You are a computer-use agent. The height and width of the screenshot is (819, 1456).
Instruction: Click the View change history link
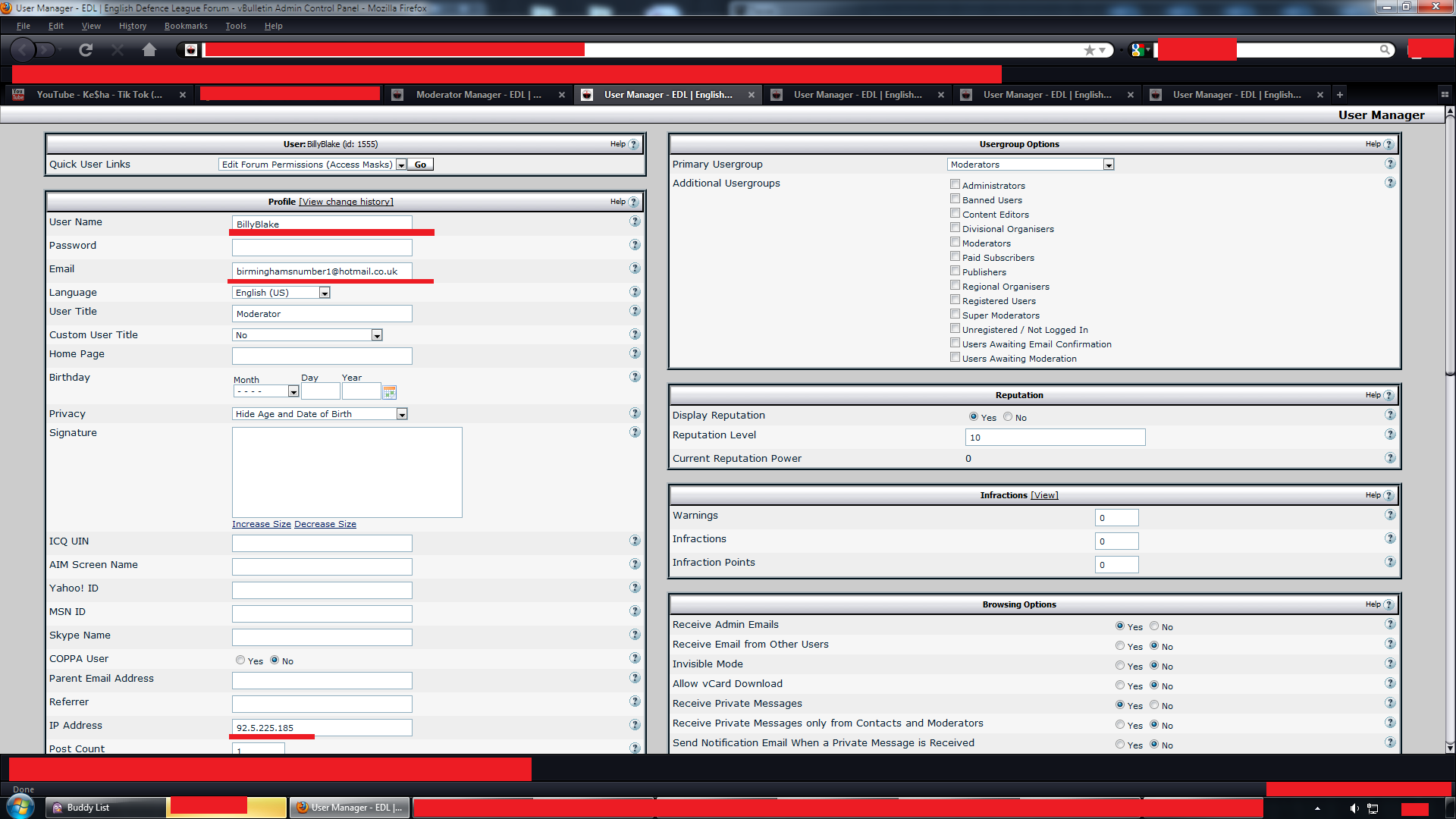346,202
